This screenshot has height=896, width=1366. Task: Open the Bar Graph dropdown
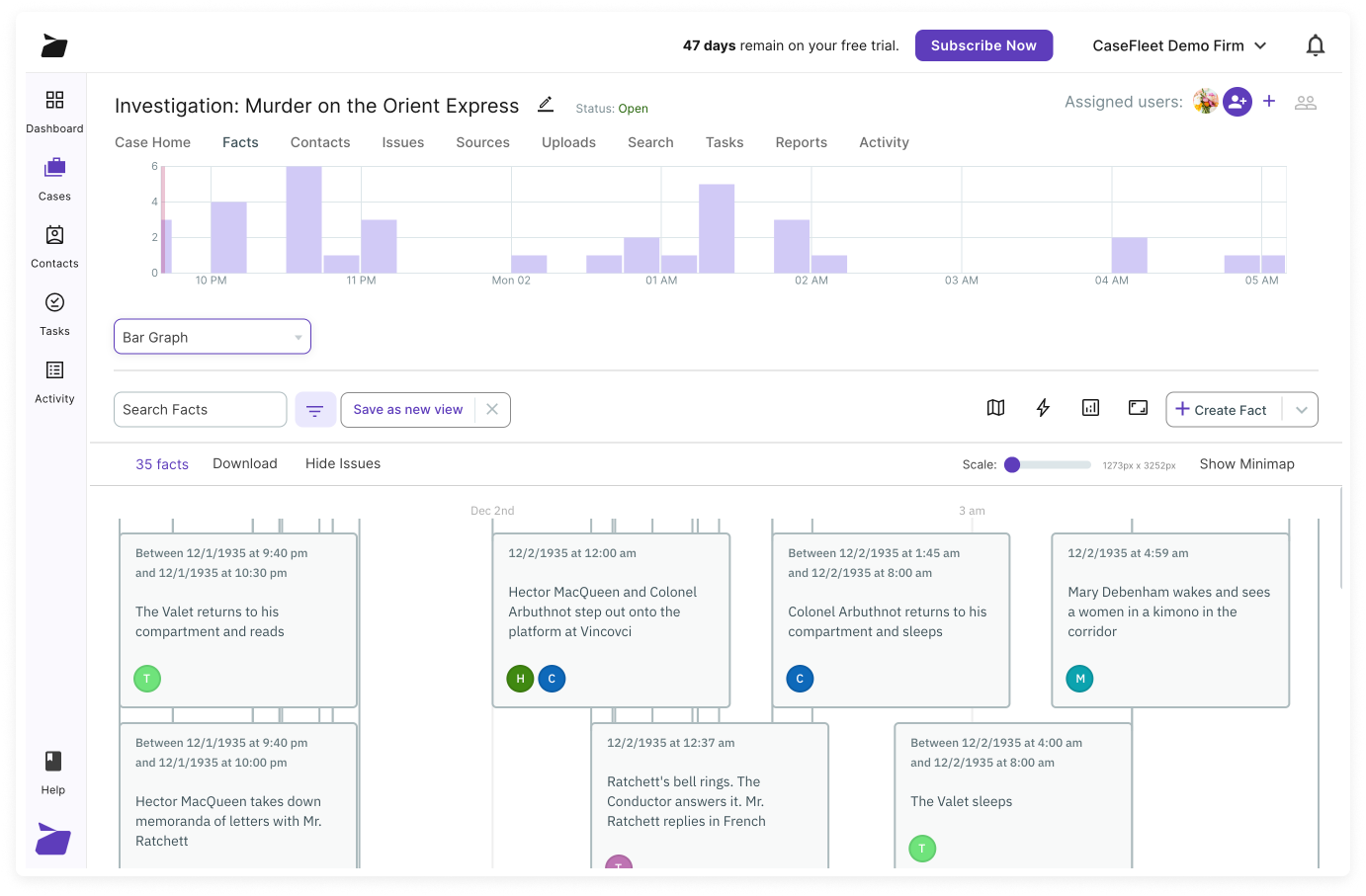212,336
